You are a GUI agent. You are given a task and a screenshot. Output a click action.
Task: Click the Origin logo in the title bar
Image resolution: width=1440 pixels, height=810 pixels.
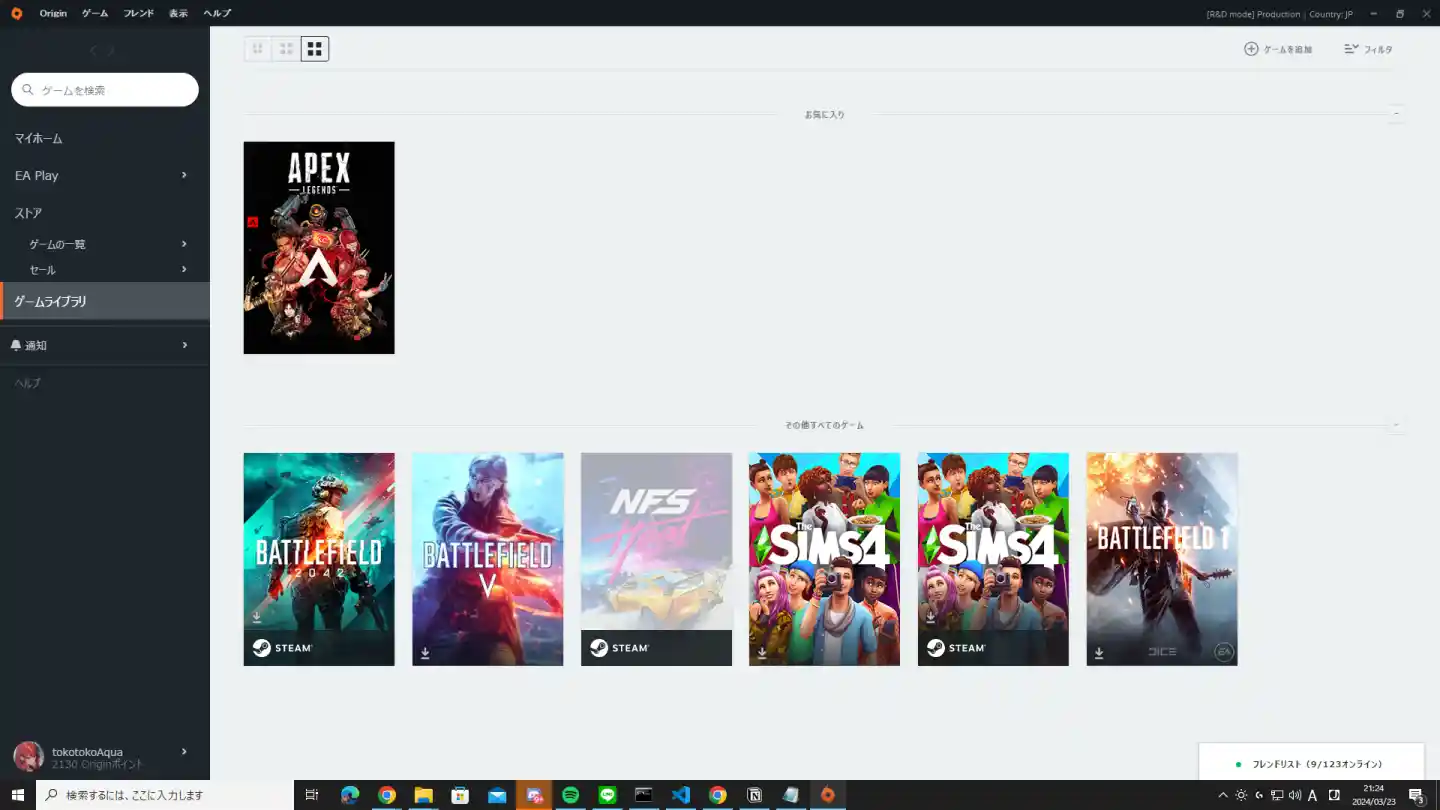tap(16, 13)
